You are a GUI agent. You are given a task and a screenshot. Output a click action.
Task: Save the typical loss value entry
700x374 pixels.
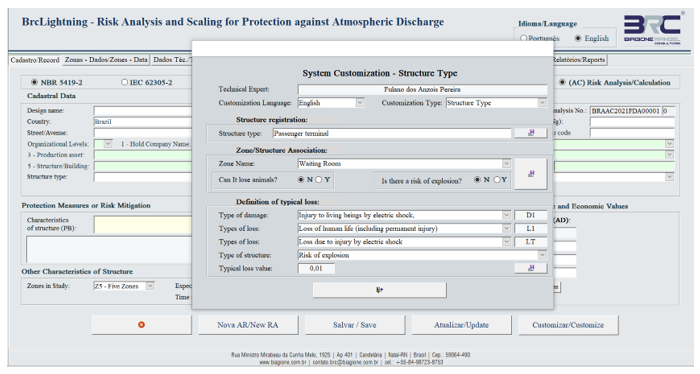[x=530, y=268]
